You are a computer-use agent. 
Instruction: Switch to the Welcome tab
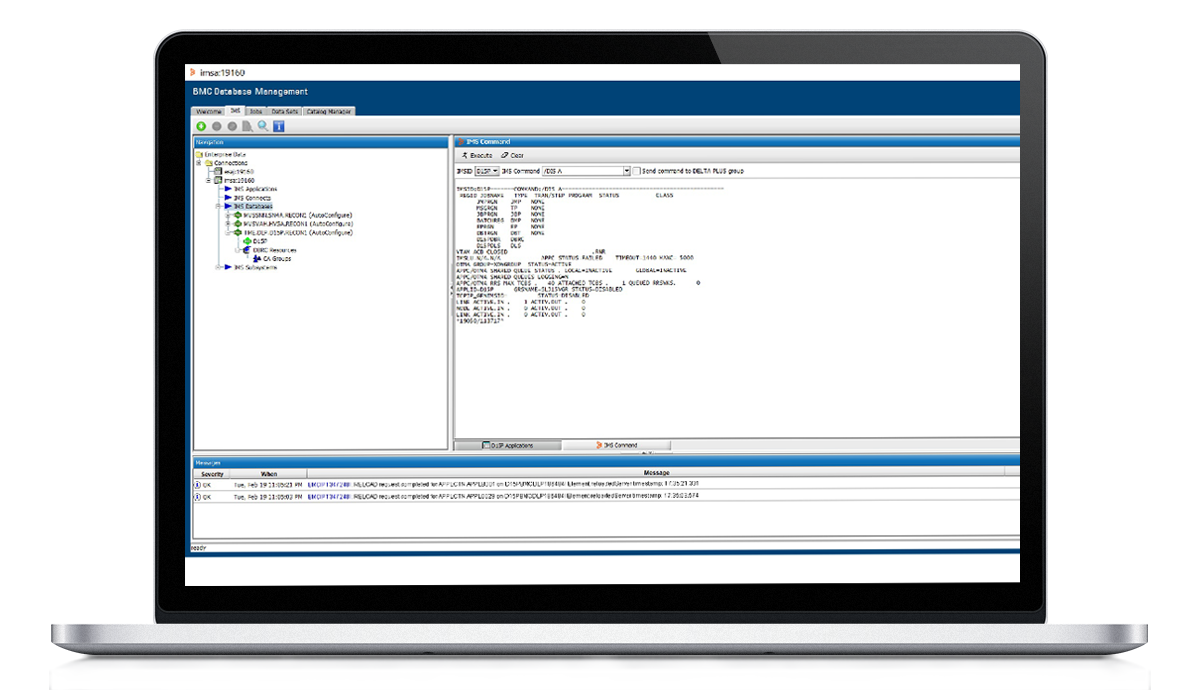pyautogui.click(x=208, y=111)
